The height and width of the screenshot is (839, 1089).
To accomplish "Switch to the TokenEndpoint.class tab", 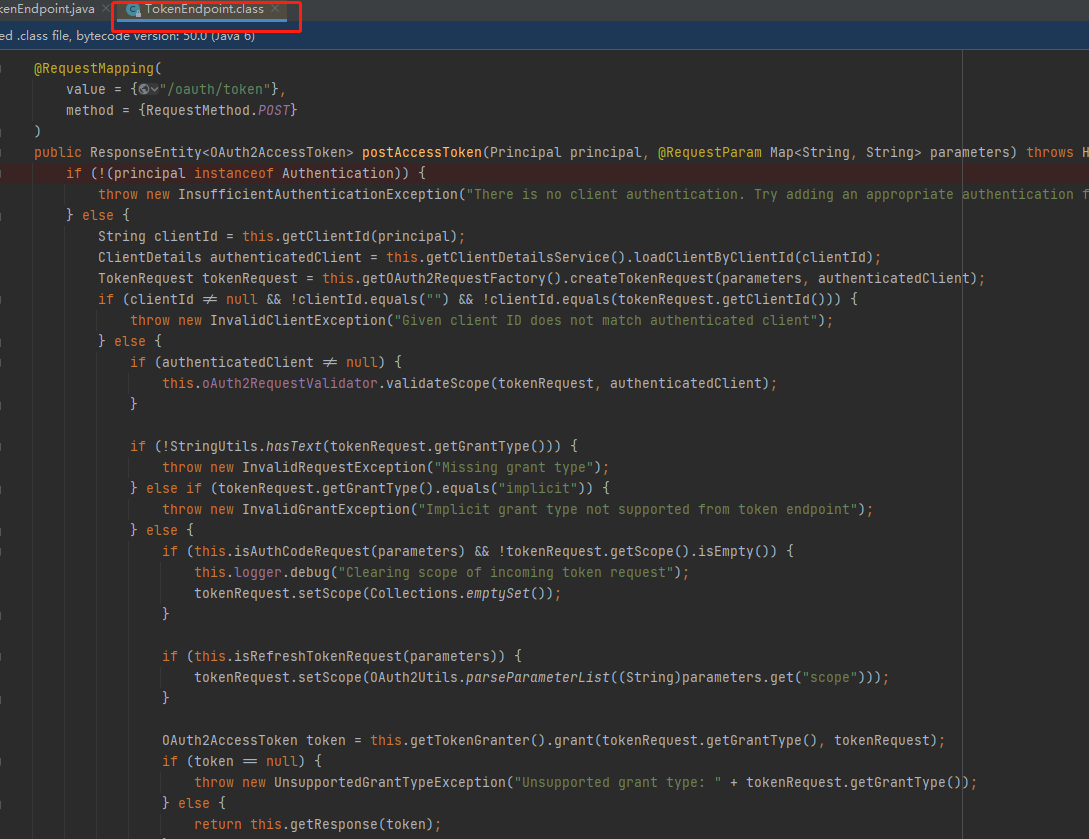I will 204,10.
